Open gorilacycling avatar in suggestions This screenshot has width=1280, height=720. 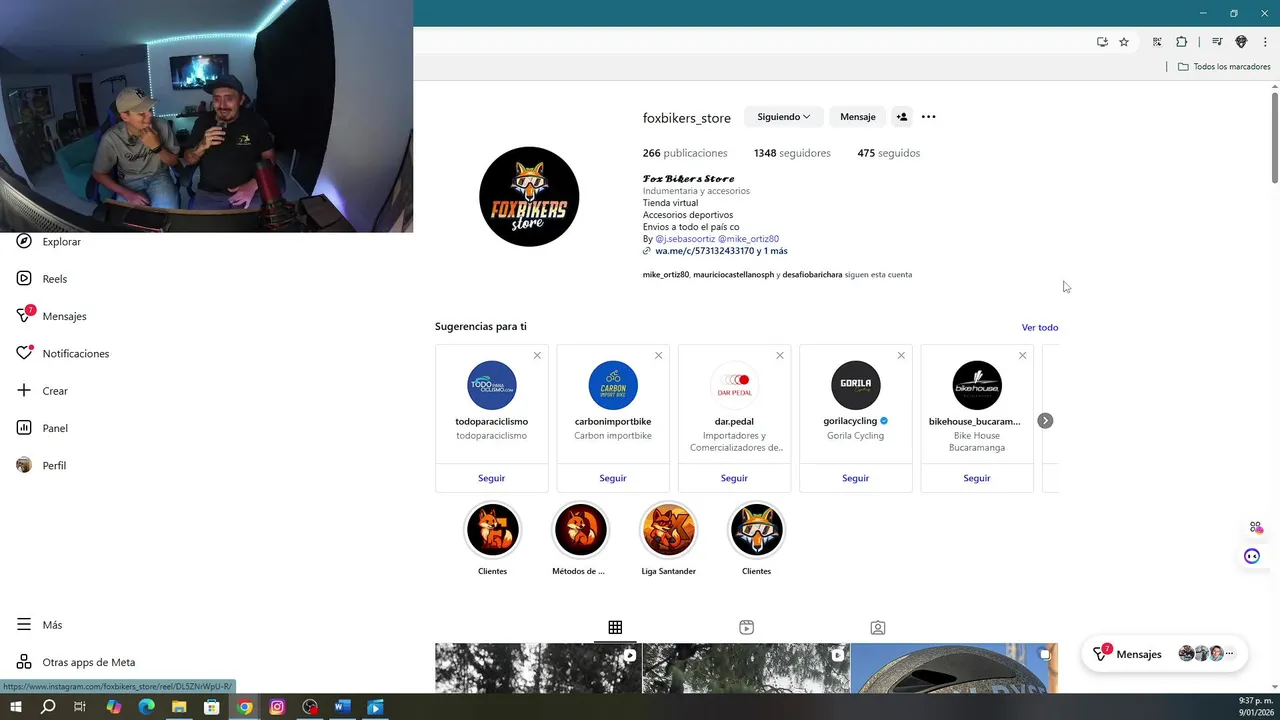[856, 385]
